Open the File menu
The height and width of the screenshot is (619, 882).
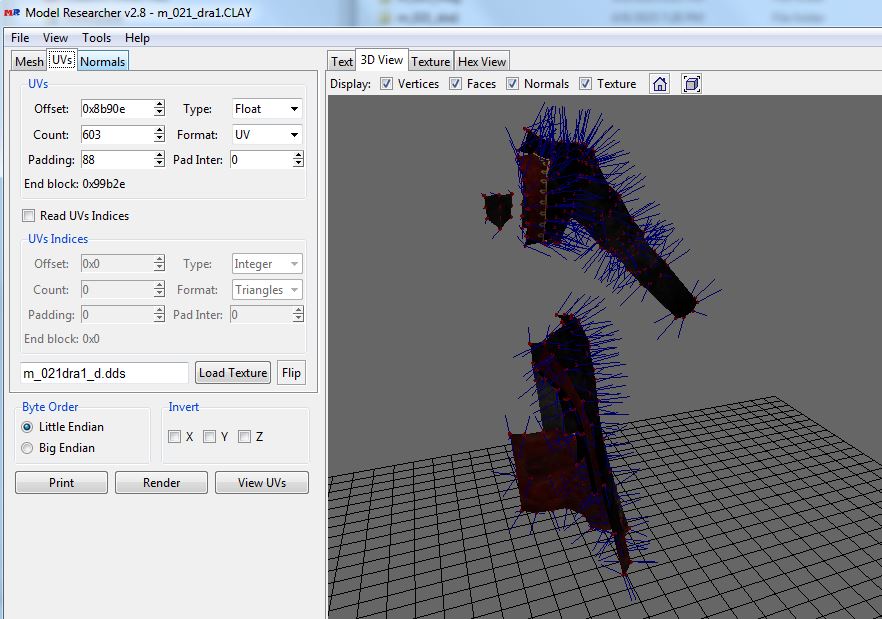click(20, 38)
